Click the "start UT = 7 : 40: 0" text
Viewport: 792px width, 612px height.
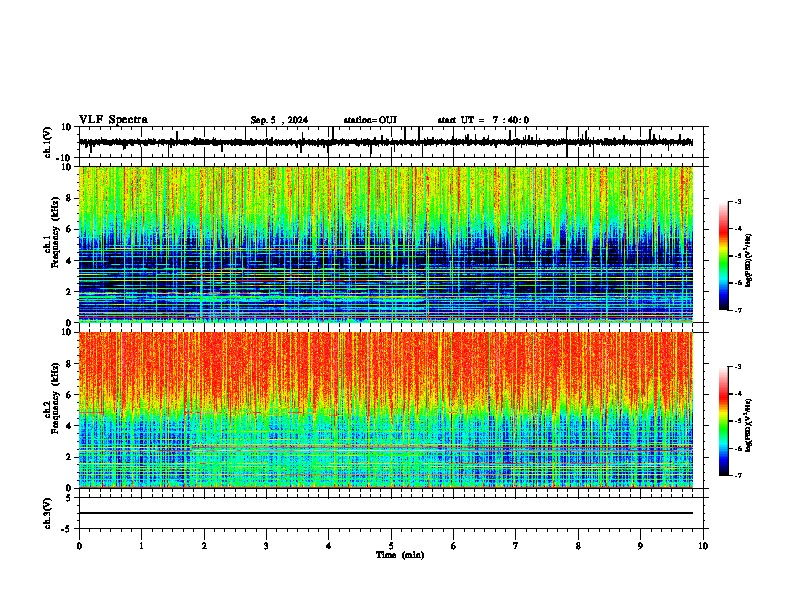(483, 120)
